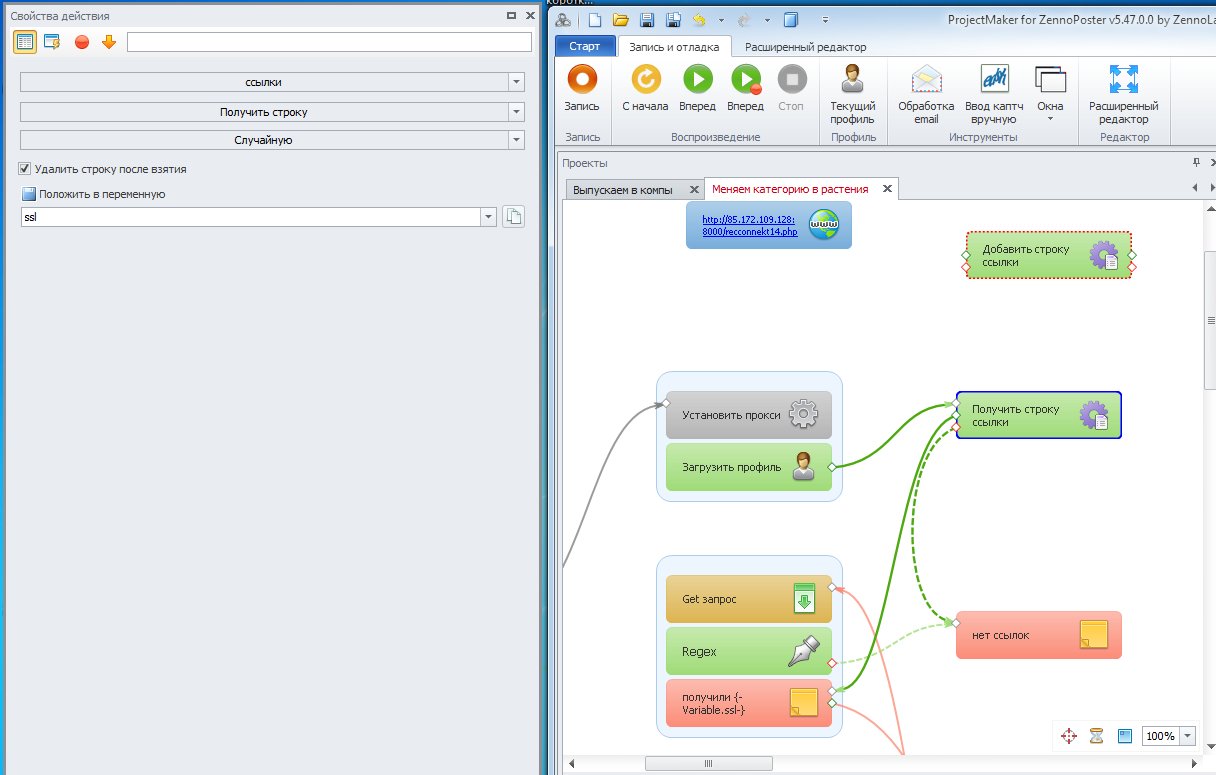The image size is (1216, 775).
Task: Undo the last action
Action: (x=699, y=20)
